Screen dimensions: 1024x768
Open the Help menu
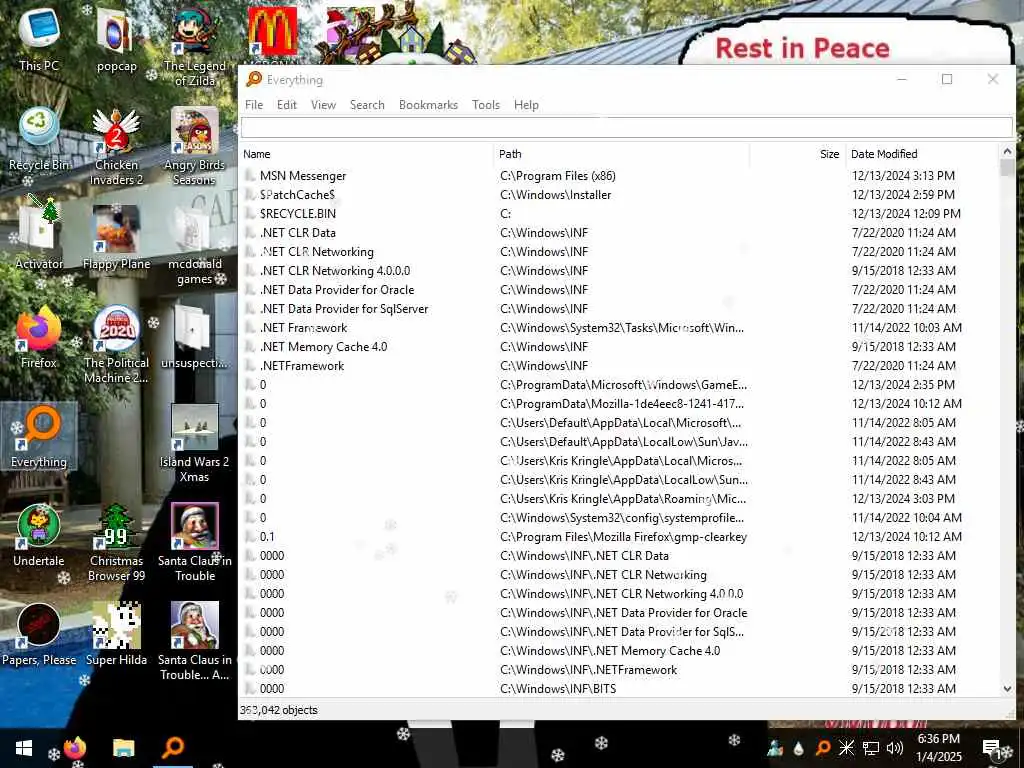tap(526, 104)
